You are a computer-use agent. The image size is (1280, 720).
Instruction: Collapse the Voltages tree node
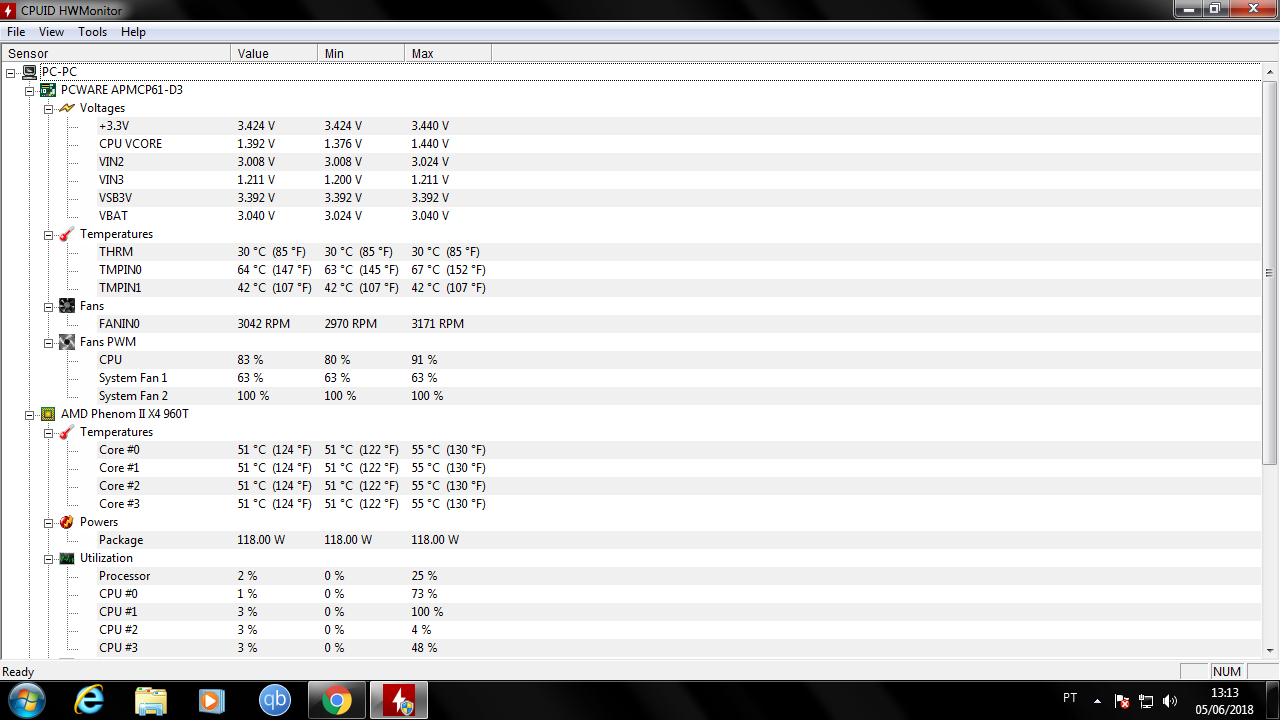tap(48, 108)
